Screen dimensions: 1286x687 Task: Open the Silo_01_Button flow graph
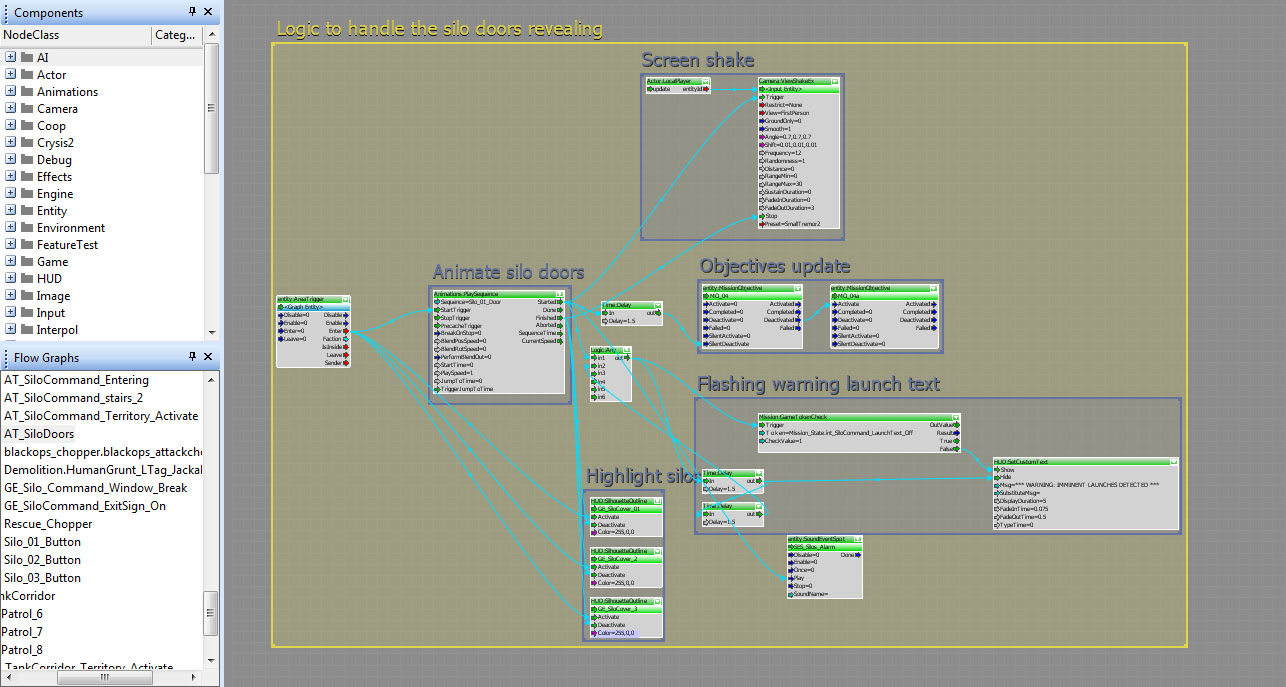[x=42, y=542]
